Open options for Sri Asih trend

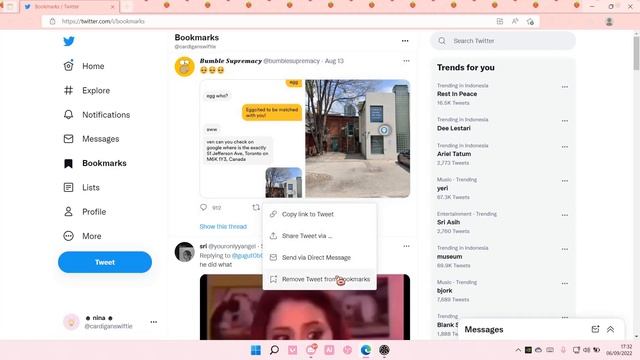pos(564,215)
